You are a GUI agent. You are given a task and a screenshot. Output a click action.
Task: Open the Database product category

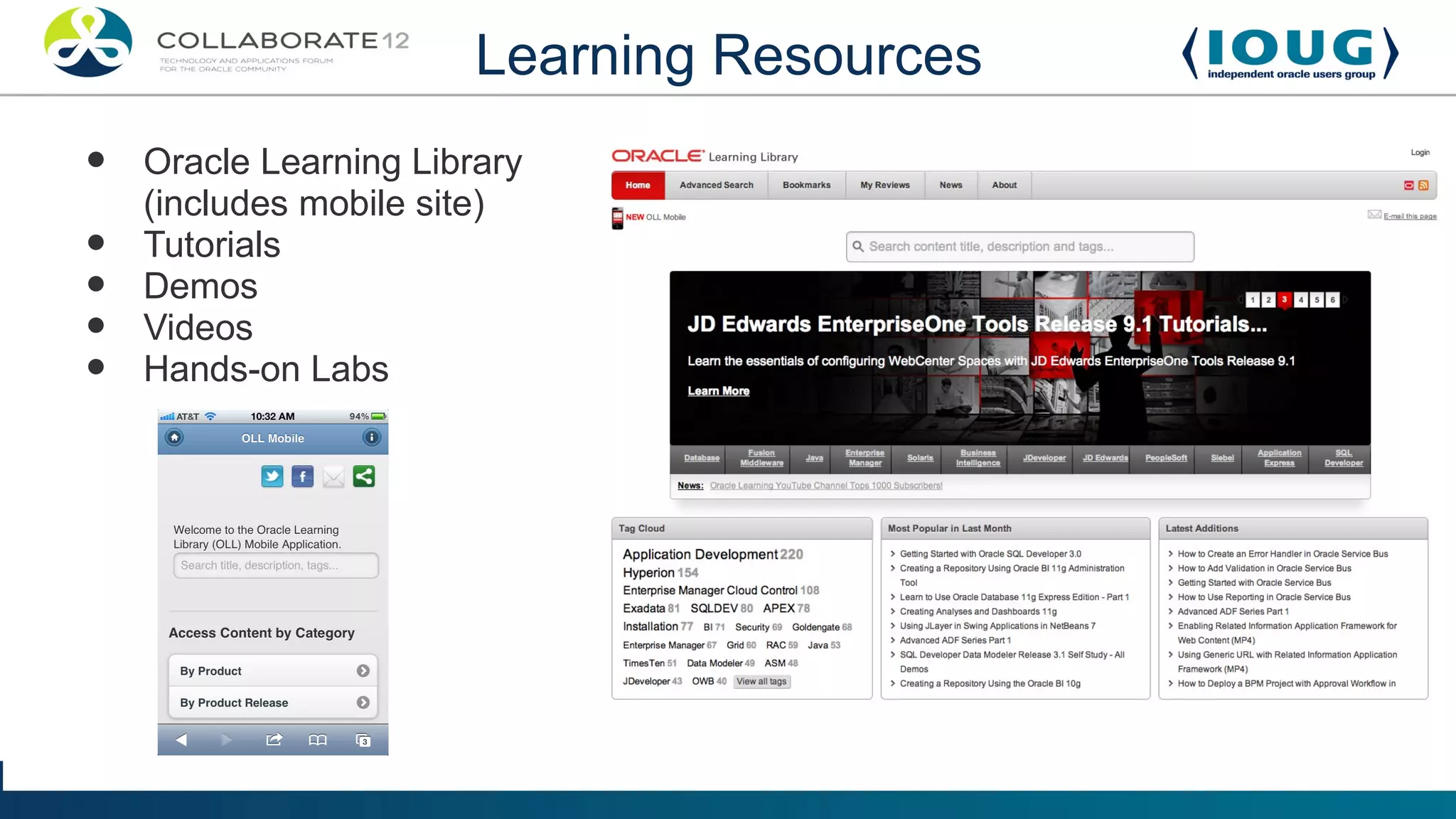[x=702, y=458]
